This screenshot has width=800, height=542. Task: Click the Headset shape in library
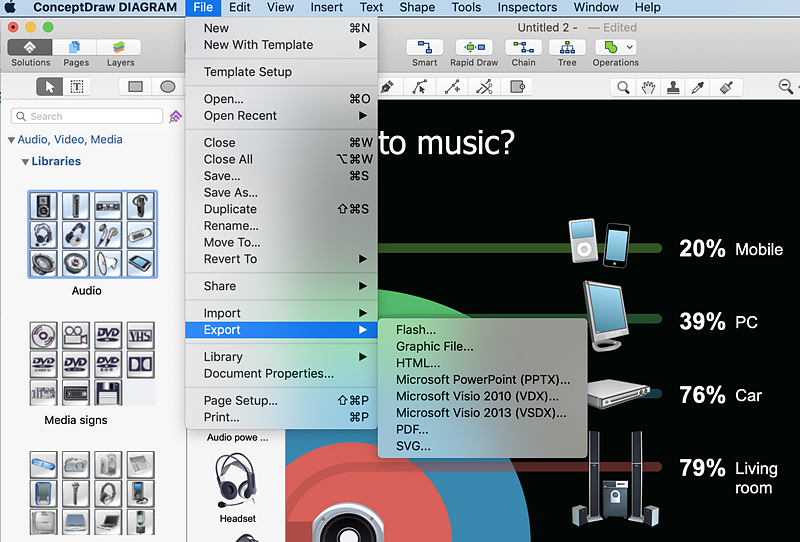(236, 481)
